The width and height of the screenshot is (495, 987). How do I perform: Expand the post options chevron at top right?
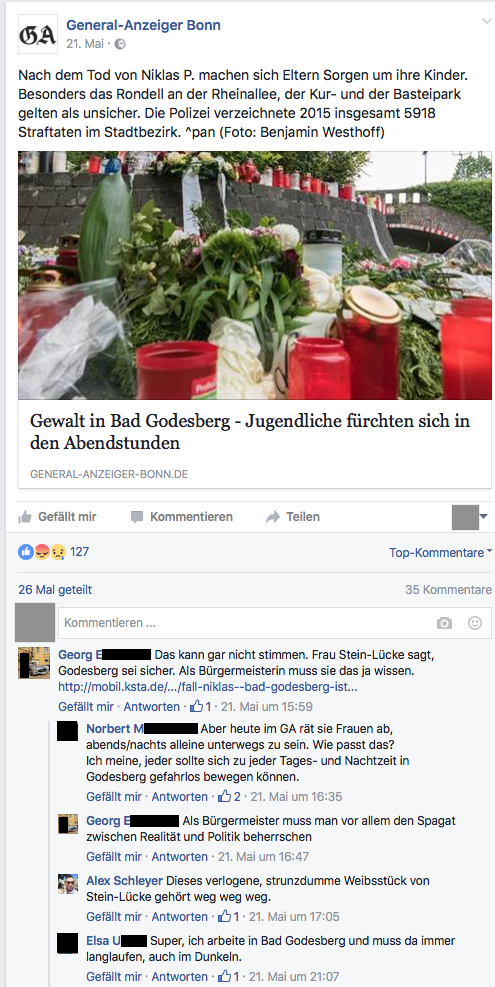point(486,21)
